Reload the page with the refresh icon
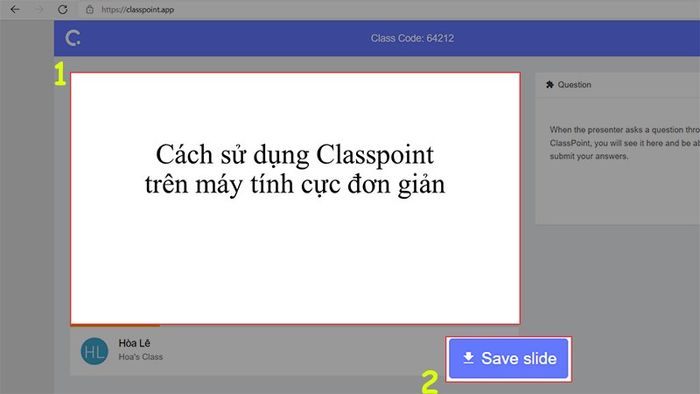The height and width of the screenshot is (394, 700). click(62, 9)
